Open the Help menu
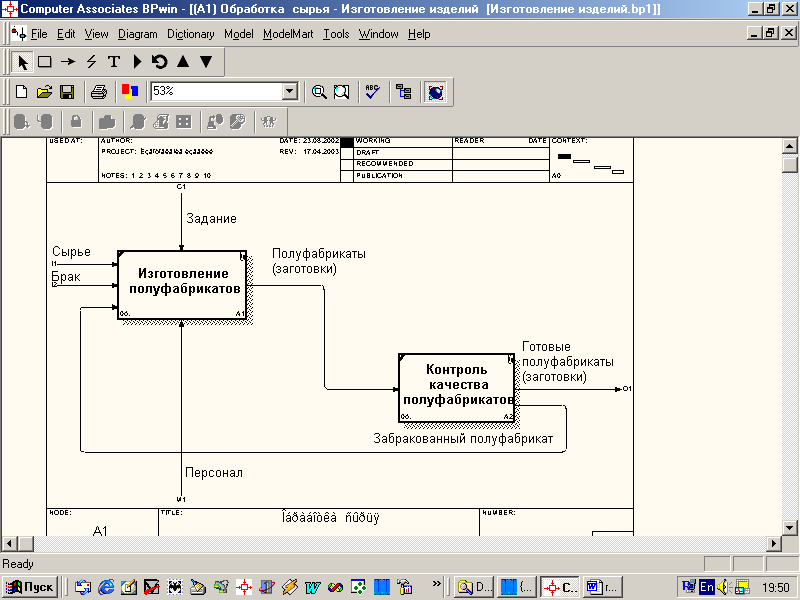The image size is (800, 600). [x=419, y=34]
